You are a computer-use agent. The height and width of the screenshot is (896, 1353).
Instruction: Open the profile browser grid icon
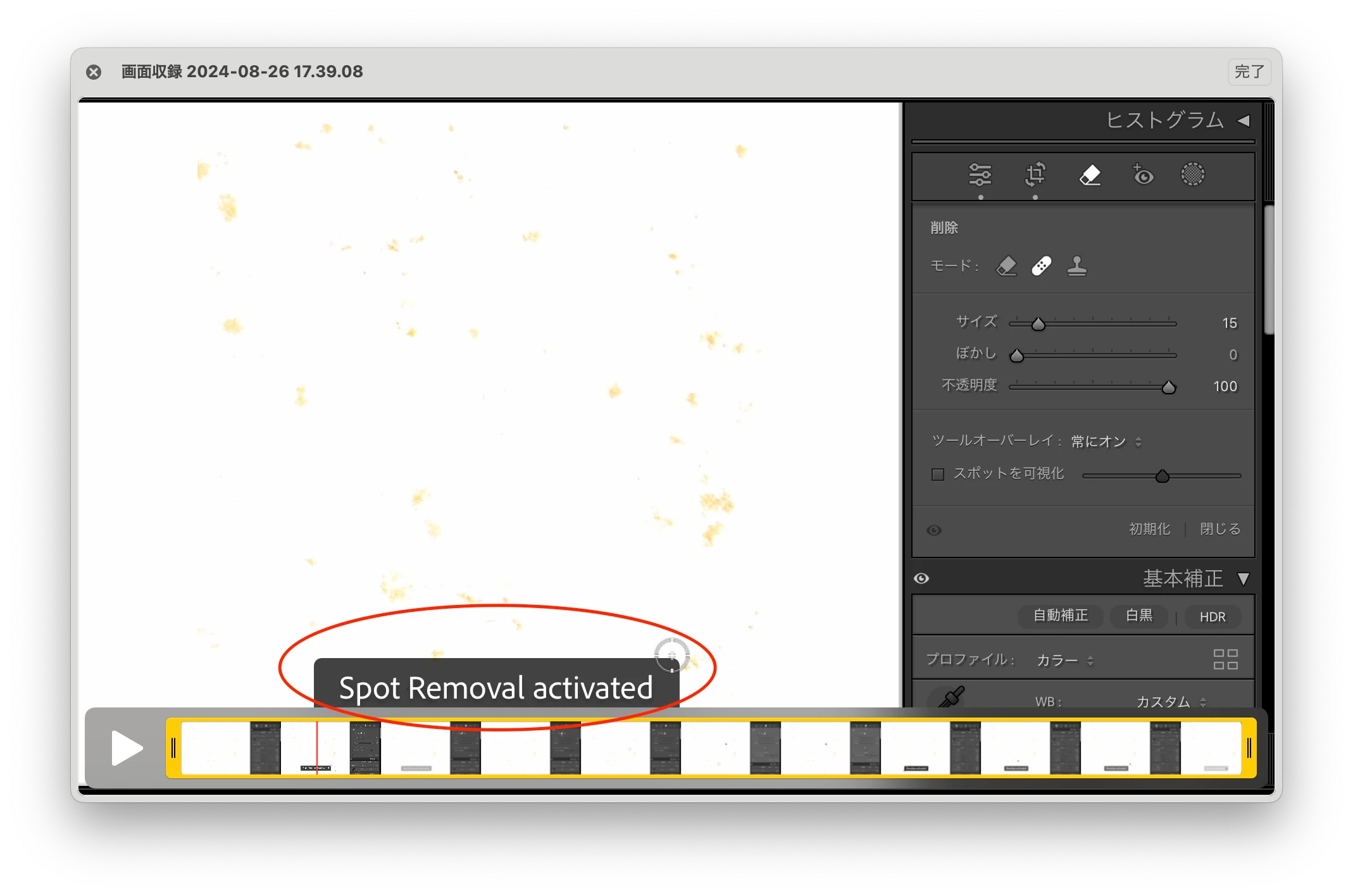1225,659
